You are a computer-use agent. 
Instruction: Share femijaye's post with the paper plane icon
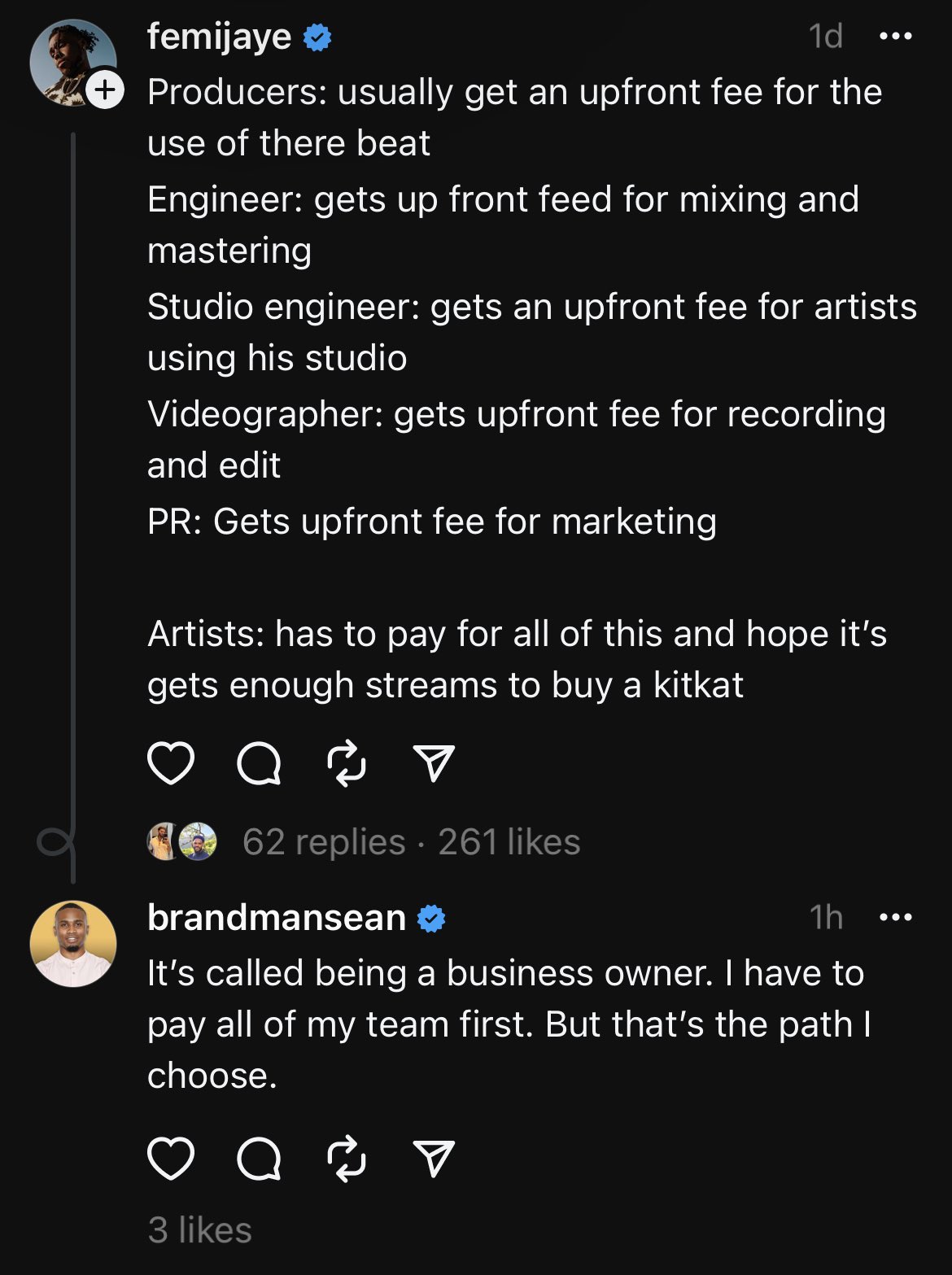[434, 763]
